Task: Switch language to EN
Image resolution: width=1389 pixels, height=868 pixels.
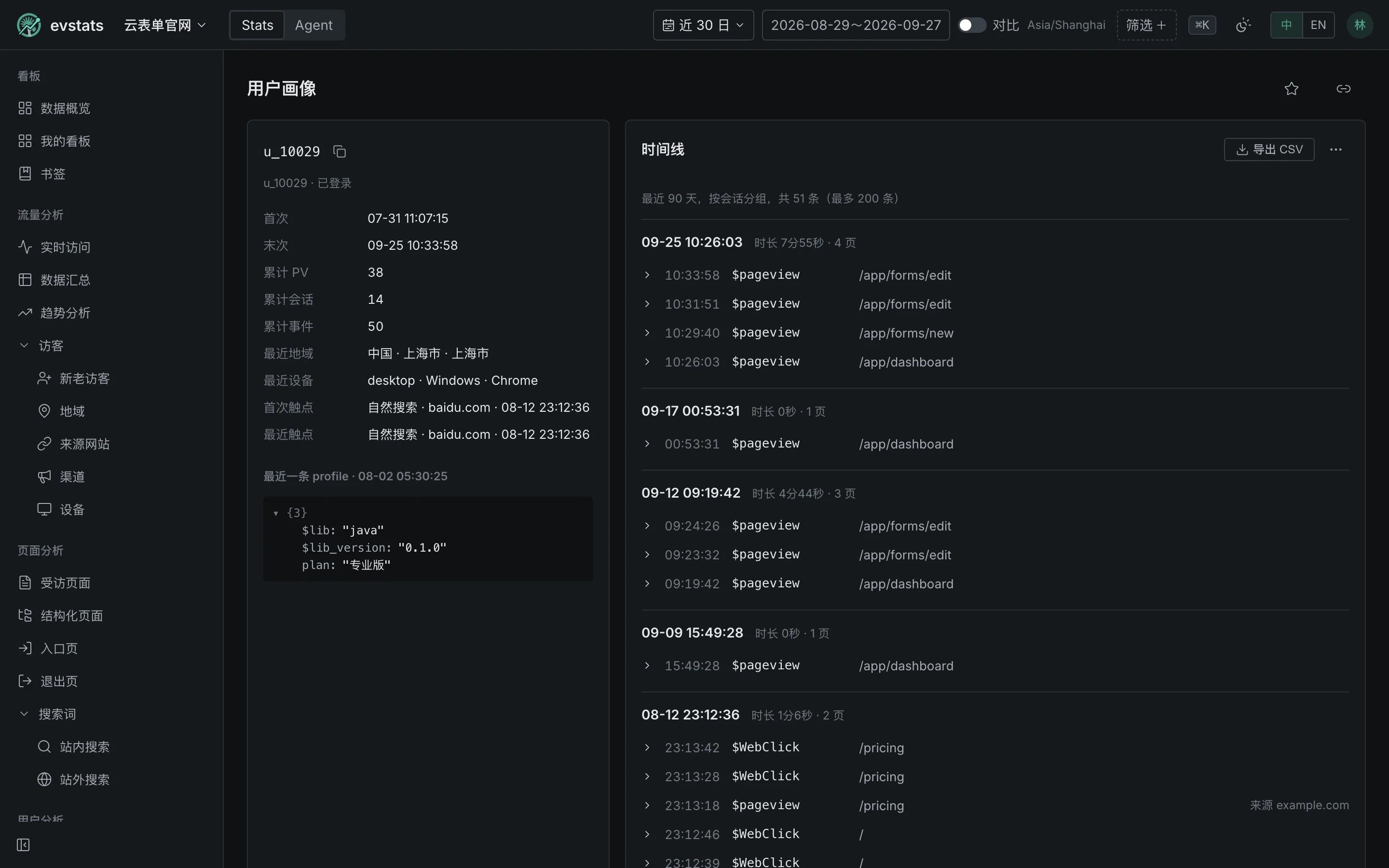Action: [1319, 25]
